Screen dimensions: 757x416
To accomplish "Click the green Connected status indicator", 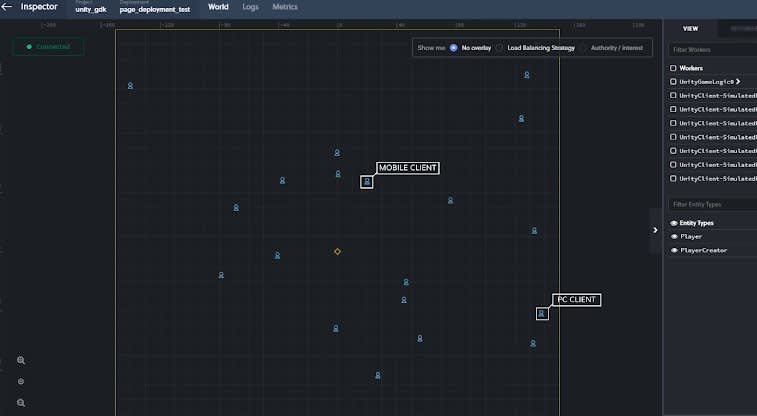I will click(x=48, y=47).
